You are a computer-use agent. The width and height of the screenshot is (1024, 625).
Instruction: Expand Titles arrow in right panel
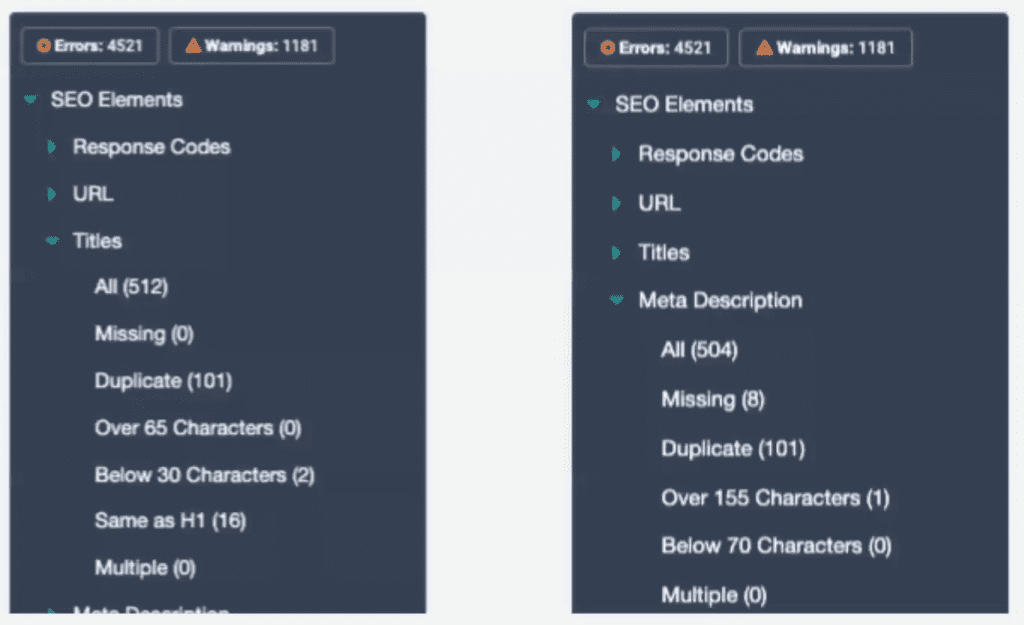[x=616, y=253]
